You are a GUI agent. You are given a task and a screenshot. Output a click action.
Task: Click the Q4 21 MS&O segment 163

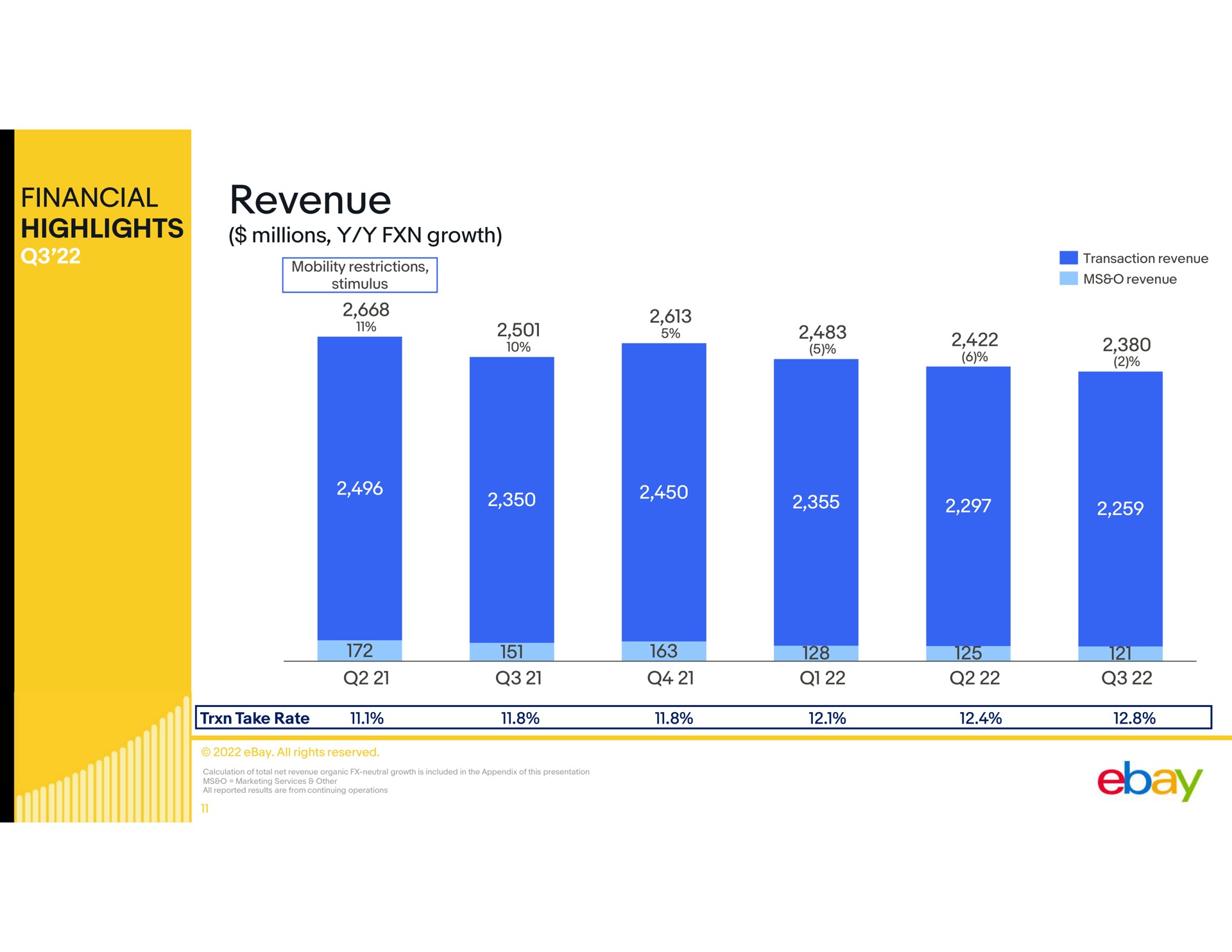click(664, 651)
